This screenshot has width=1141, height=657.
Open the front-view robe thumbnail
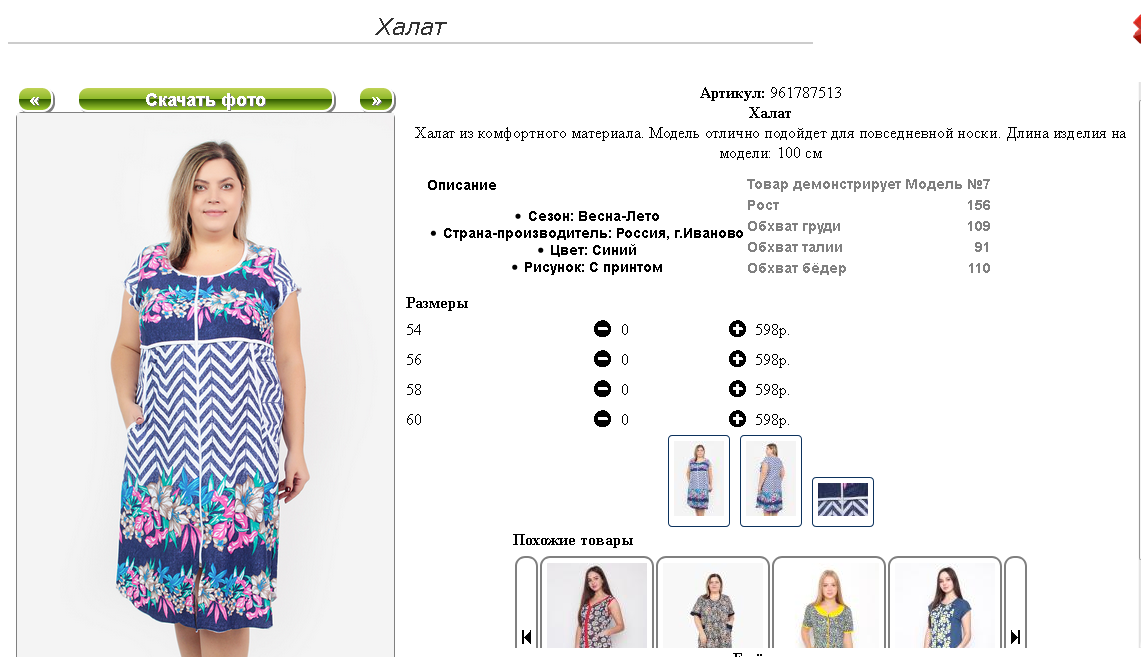(699, 480)
